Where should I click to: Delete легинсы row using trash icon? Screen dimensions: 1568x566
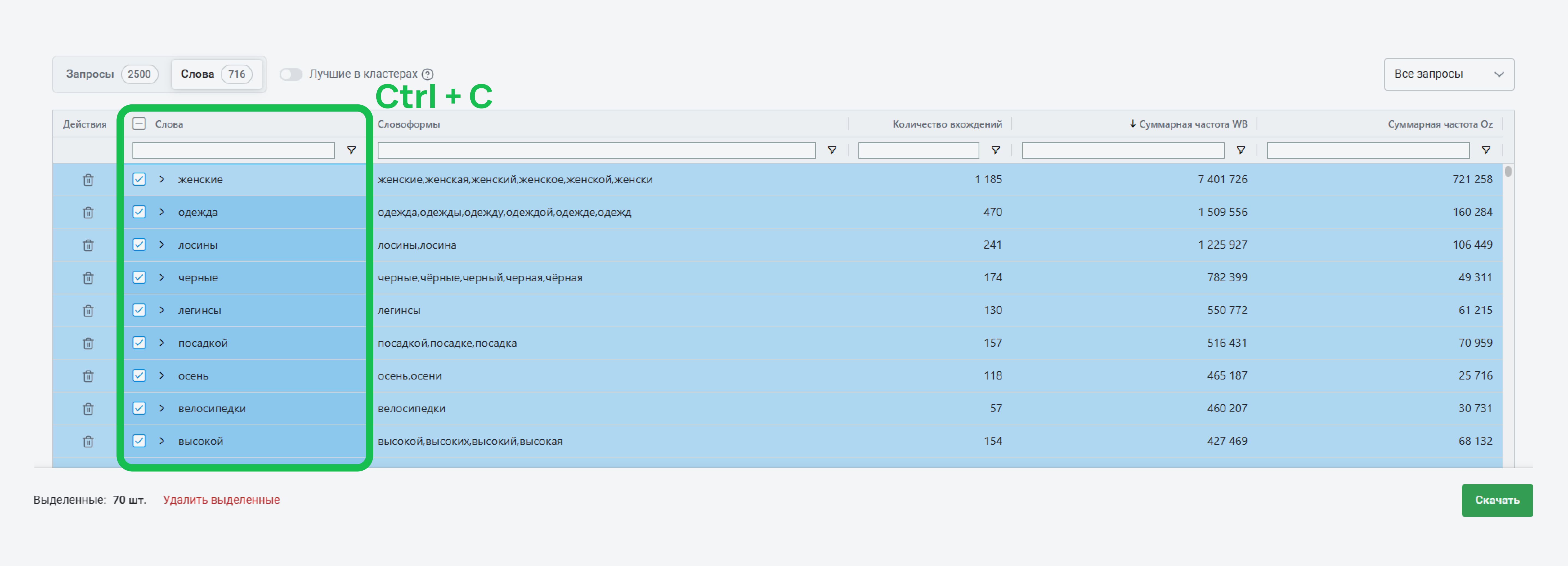[x=88, y=311]
